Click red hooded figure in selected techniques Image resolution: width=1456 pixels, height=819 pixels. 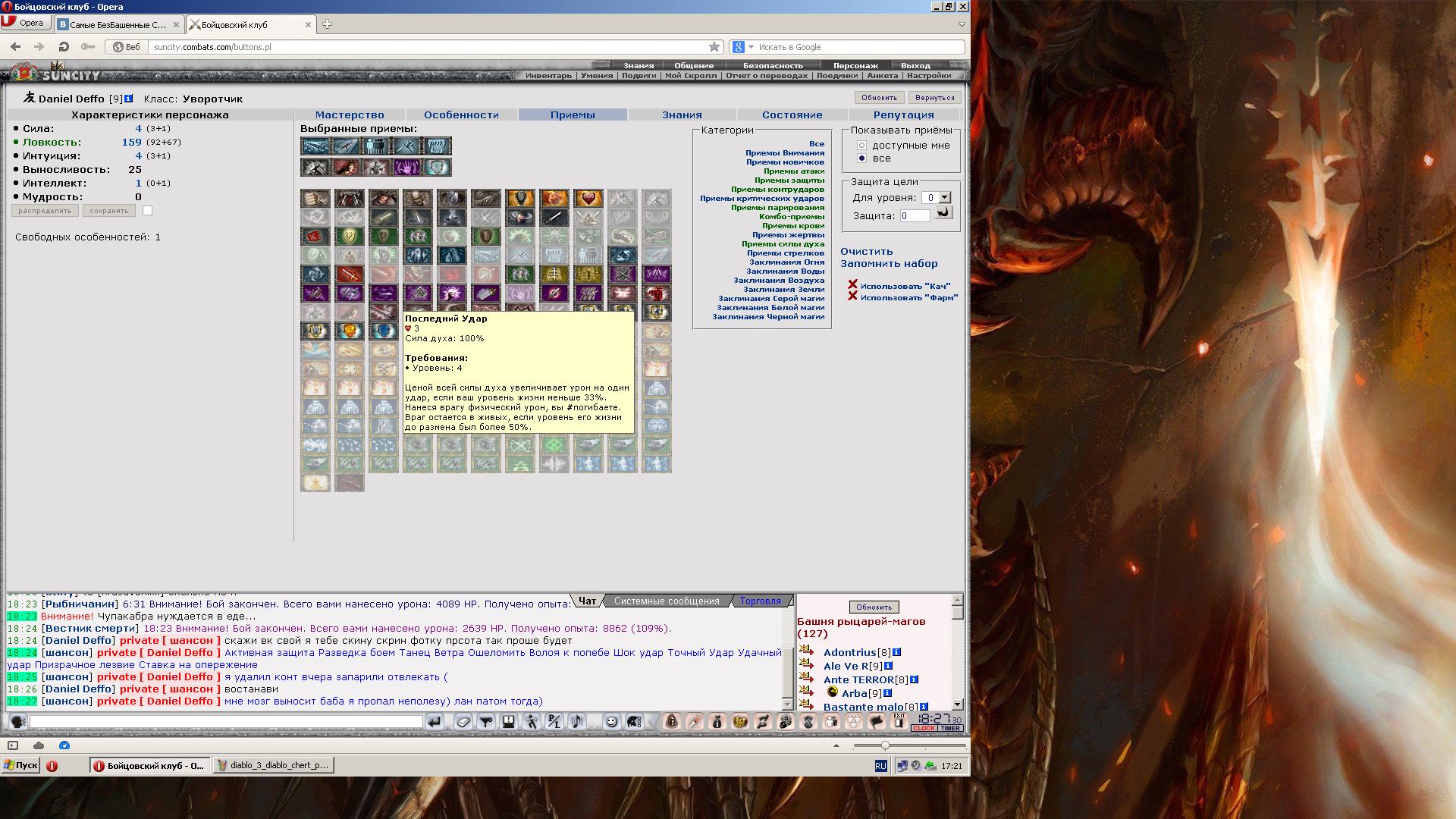345,167
